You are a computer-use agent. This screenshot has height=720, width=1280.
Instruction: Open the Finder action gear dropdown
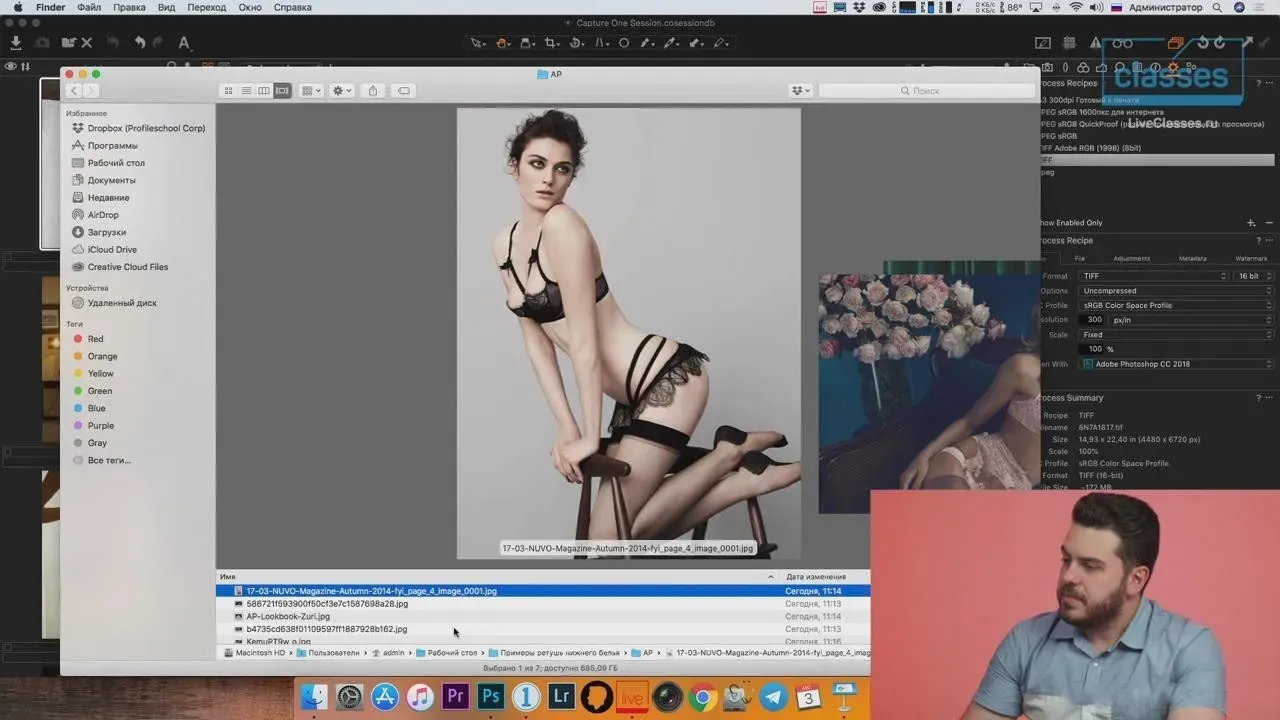pos(342,91)
